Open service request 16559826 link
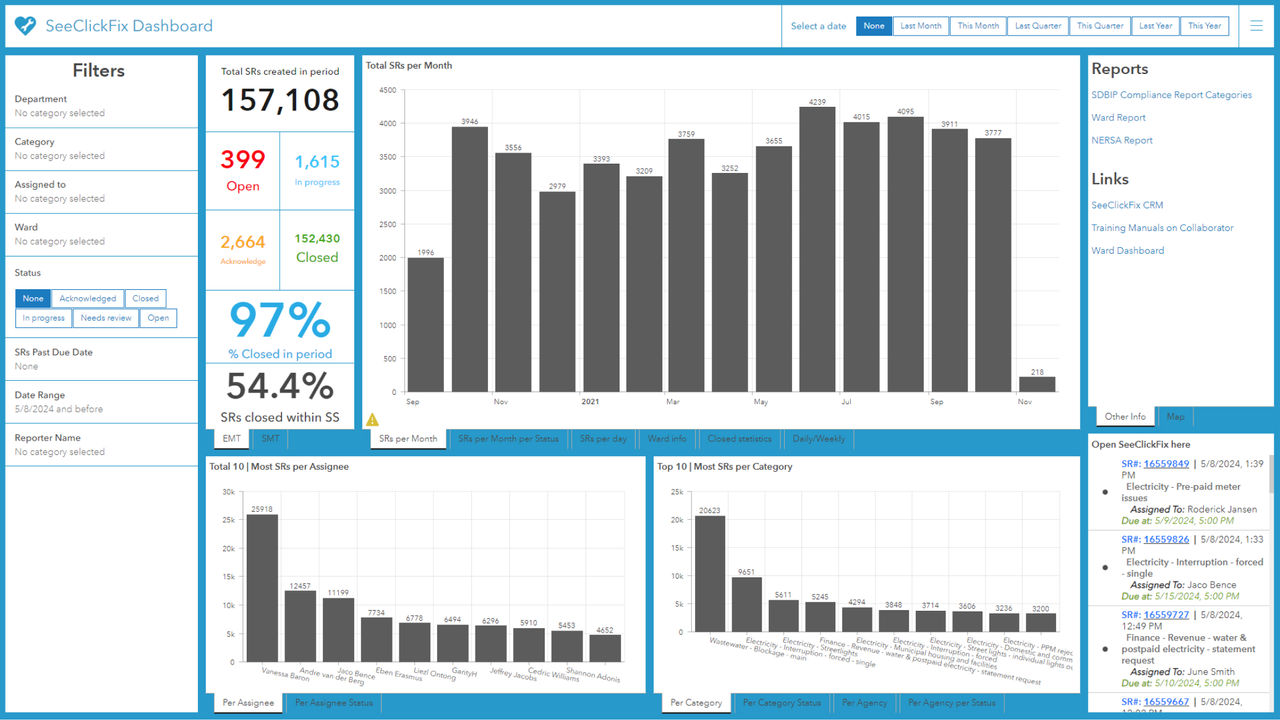 [x=1166, y=539]
